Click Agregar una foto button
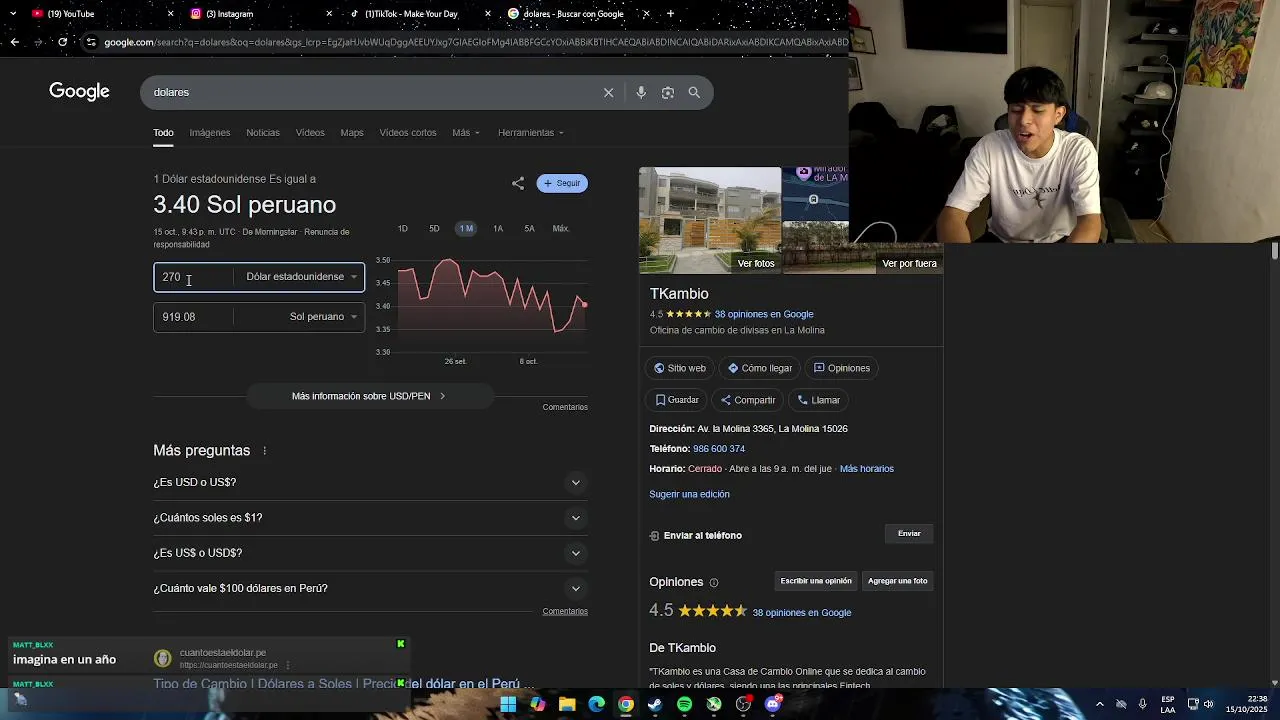 897,581
